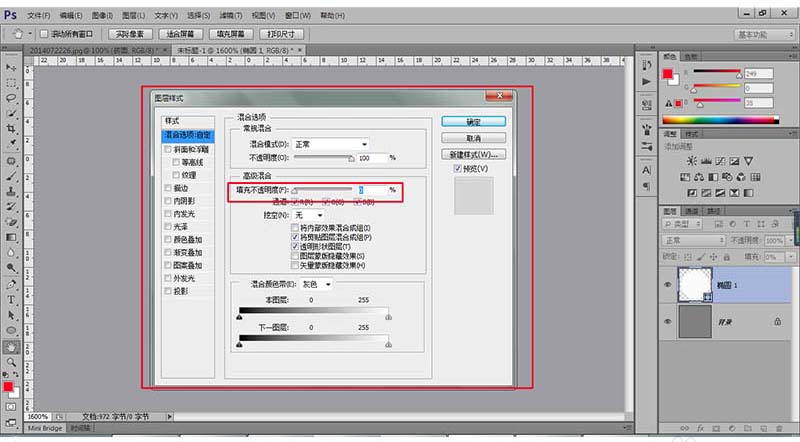Image resolution: width=800 pixels, height=442 pixels.
Task: Select the Hand tool in toolbox
Action: coord(11,347)
